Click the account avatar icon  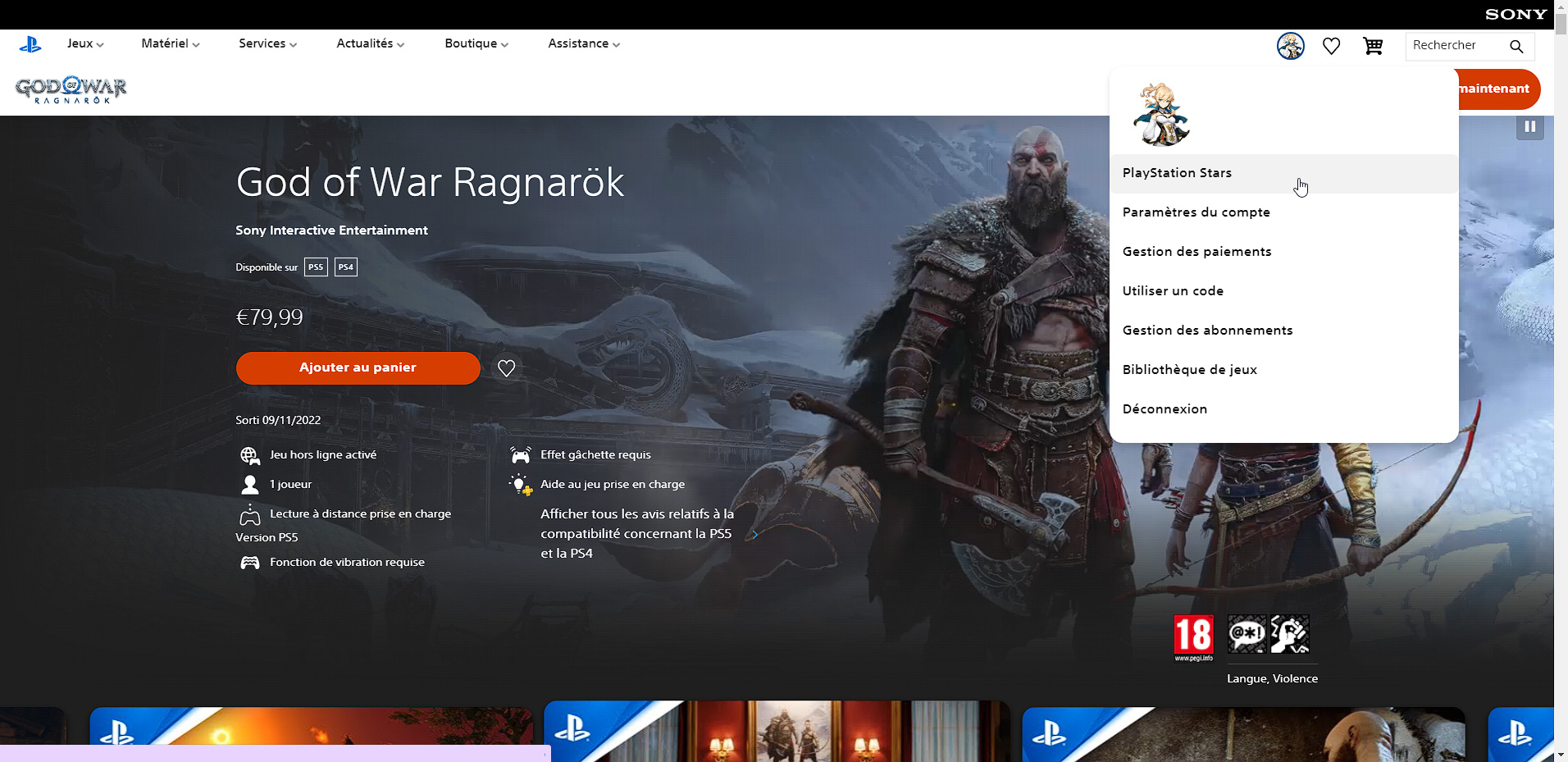pos(1290,46)
